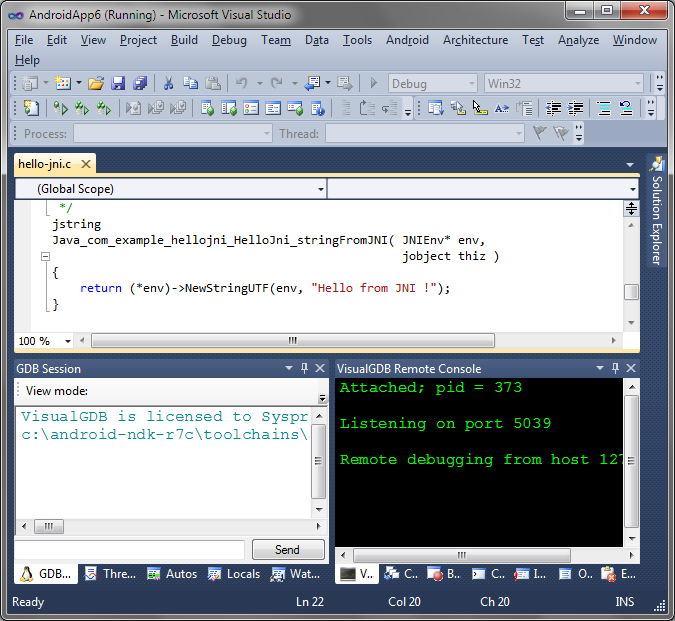Click the Cut scissors icon

click(x=168, y=83)
